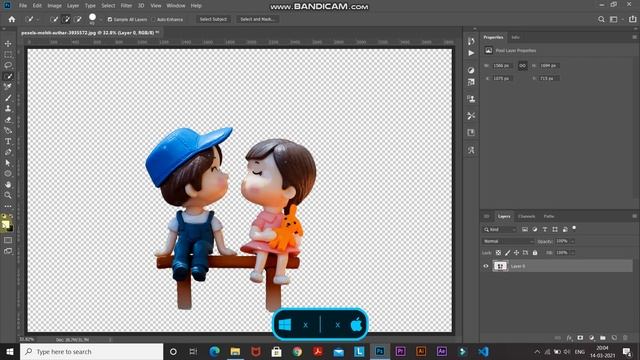640x360 pixels.
Task: Open Visual Studio Code from taskbar
Action: tap(483, 351)
